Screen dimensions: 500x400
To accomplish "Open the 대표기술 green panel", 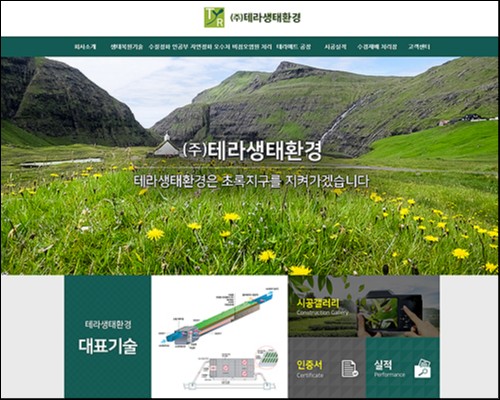I will pyautogui.click(x=108, y=337).
